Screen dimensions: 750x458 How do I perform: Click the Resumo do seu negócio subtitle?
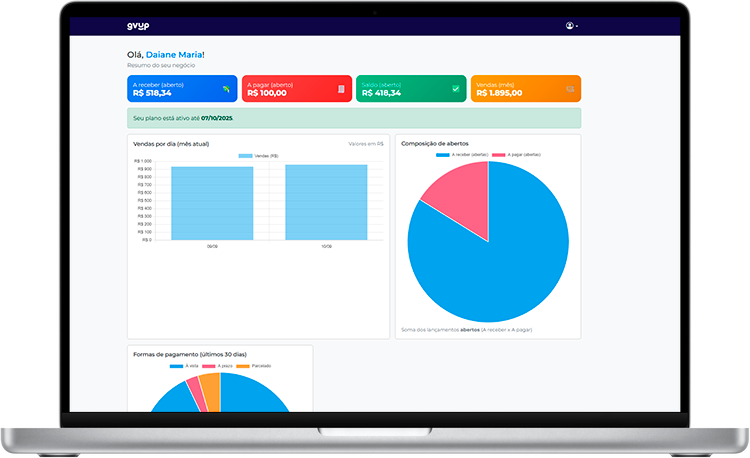click(x=161, y=65)
